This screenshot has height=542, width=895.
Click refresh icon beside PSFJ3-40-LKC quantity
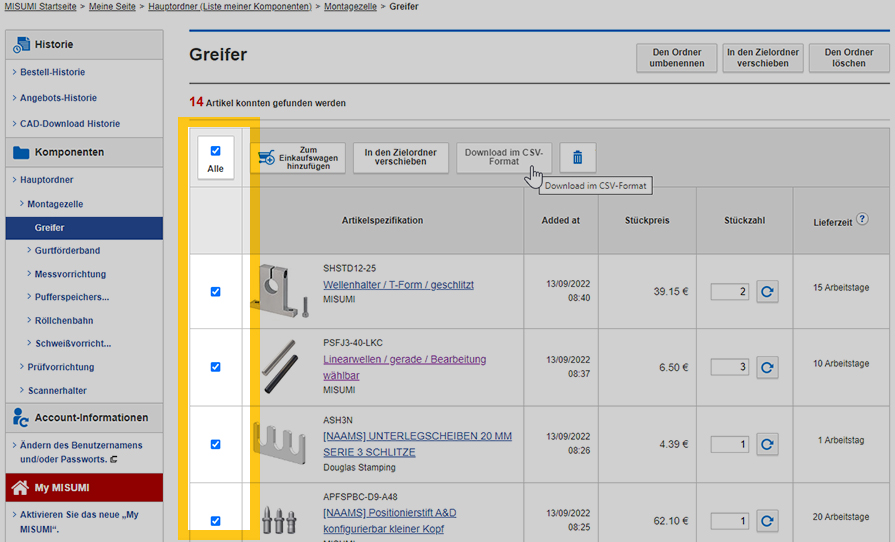tap(767, 367)
